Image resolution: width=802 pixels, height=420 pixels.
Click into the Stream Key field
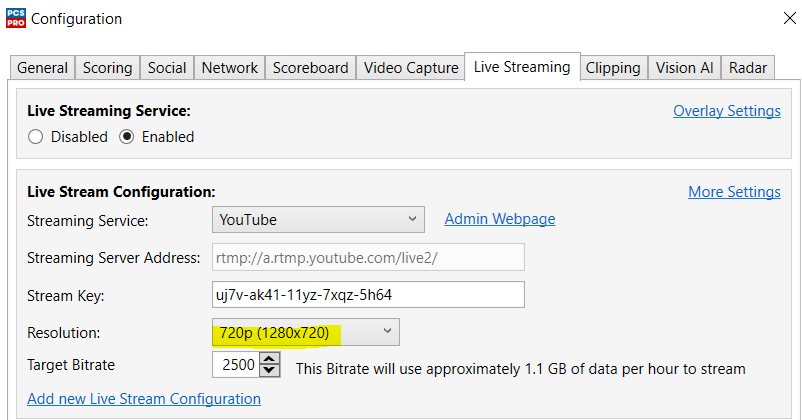point(368,295)
